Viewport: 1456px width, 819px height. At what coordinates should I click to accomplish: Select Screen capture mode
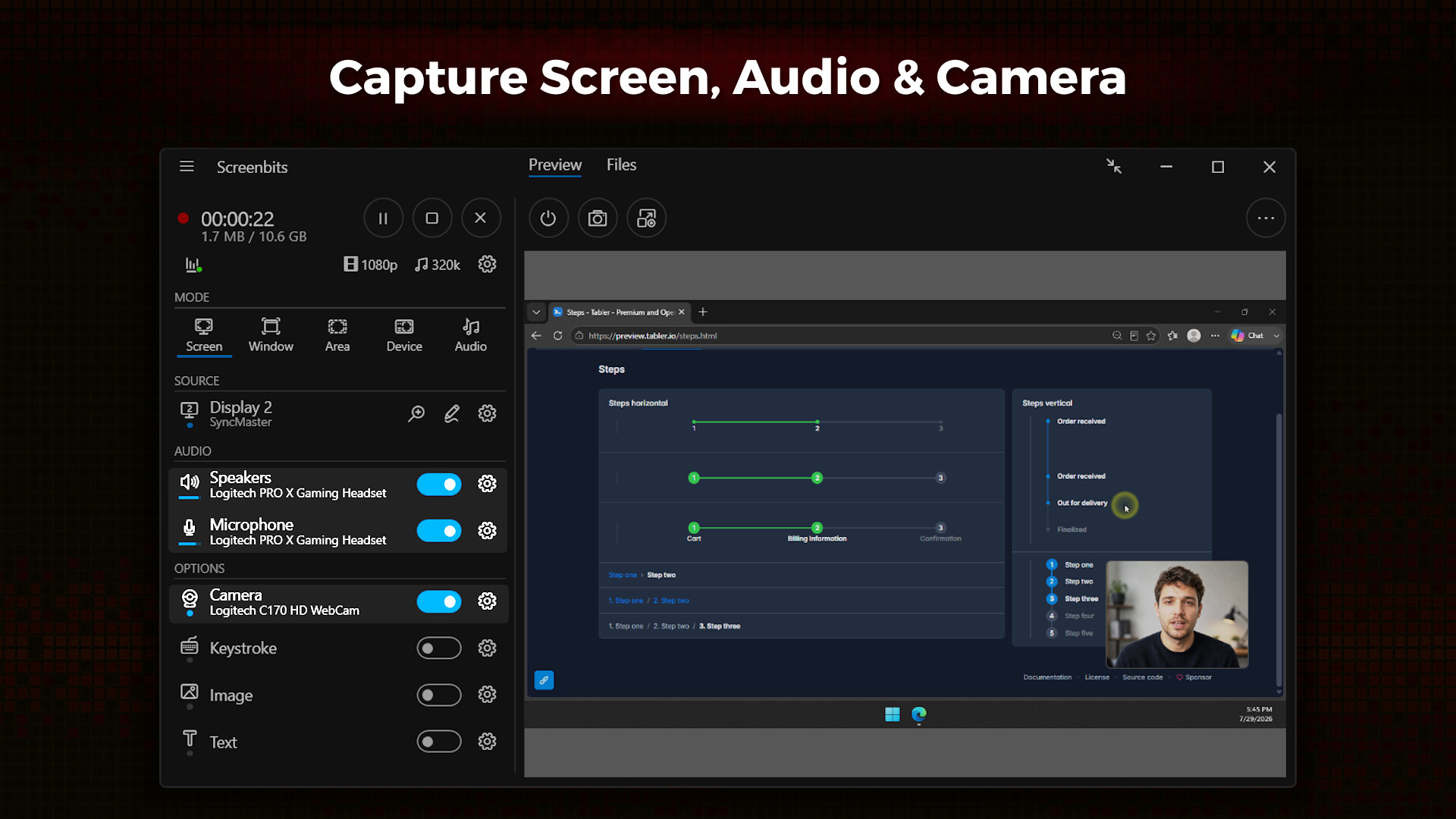pyautogui.click(x=204, y=335)
